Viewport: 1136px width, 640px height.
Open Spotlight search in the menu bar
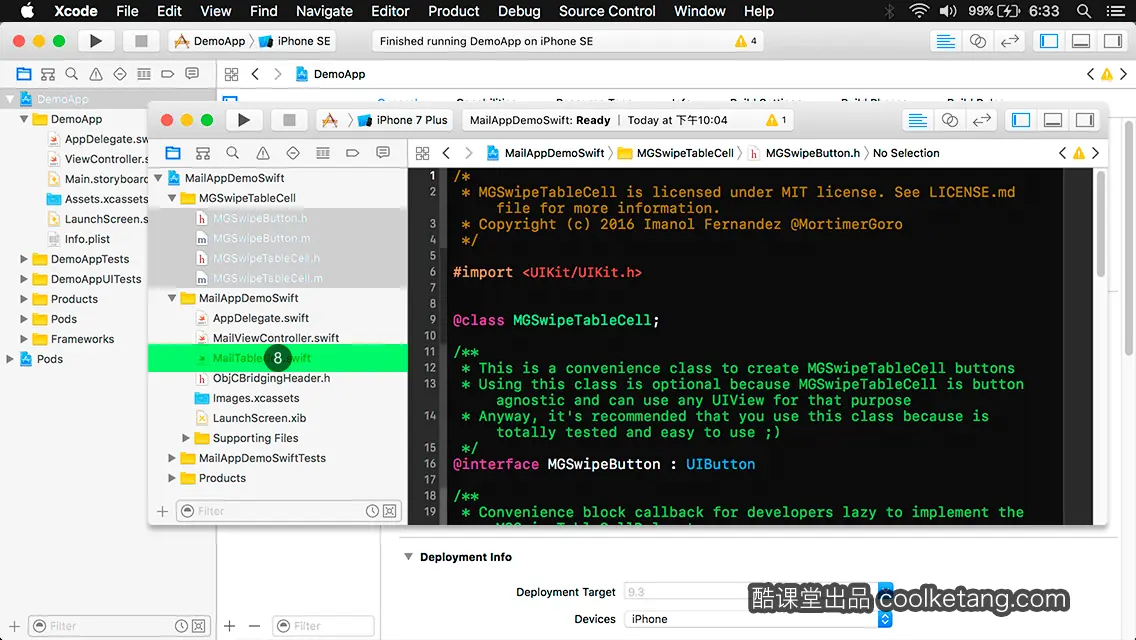click(1084, 11)
